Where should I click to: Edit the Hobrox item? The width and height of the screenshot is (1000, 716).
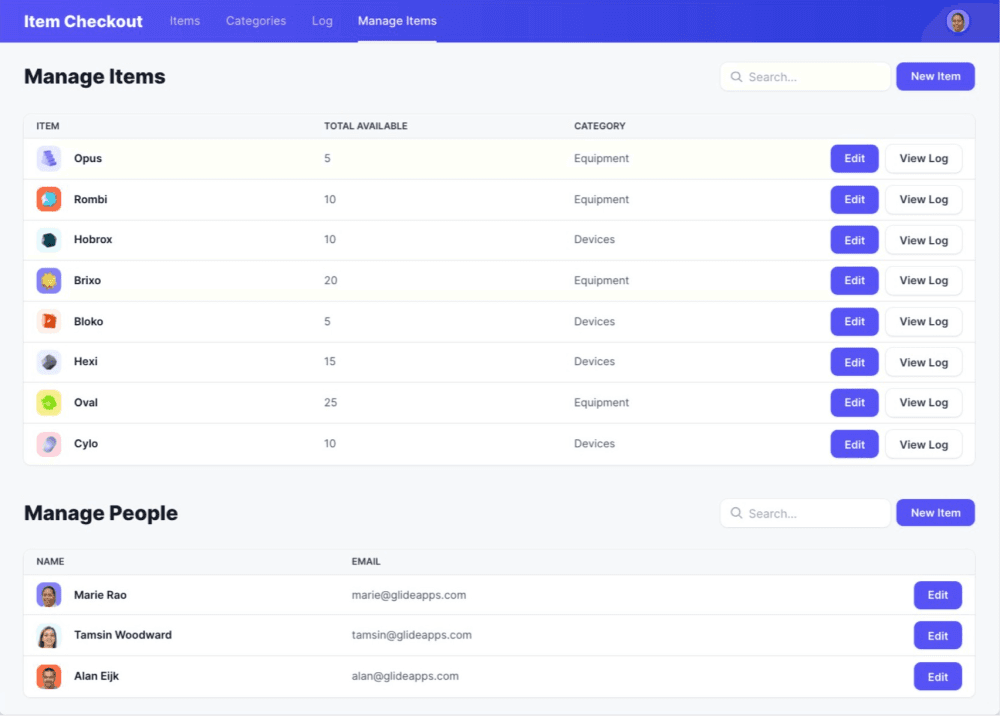coord(854,240)
